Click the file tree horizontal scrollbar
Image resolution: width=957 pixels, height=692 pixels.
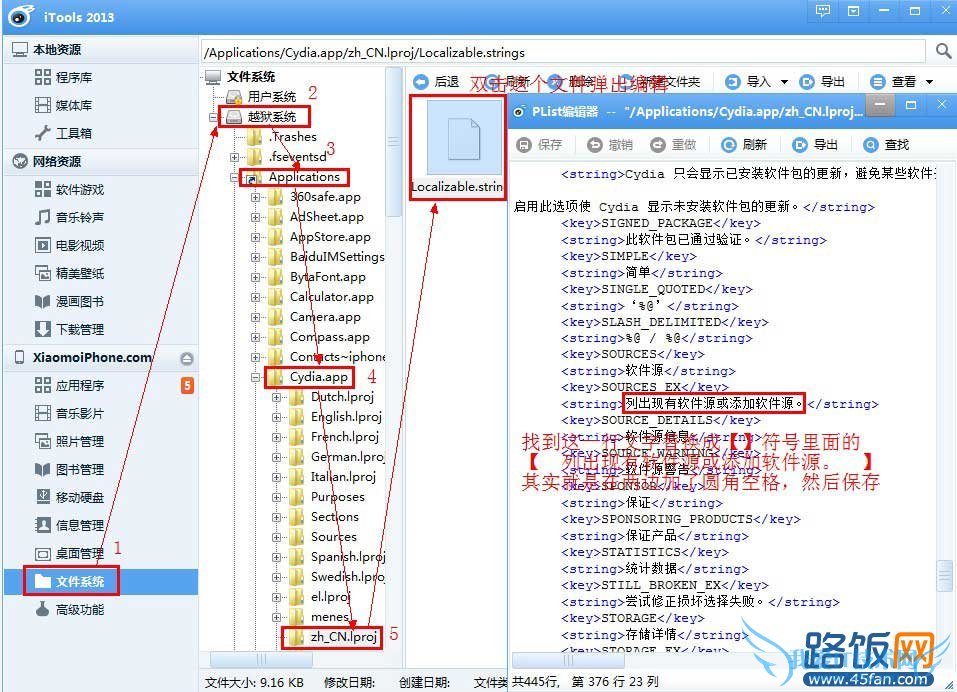tap(261, 660)
